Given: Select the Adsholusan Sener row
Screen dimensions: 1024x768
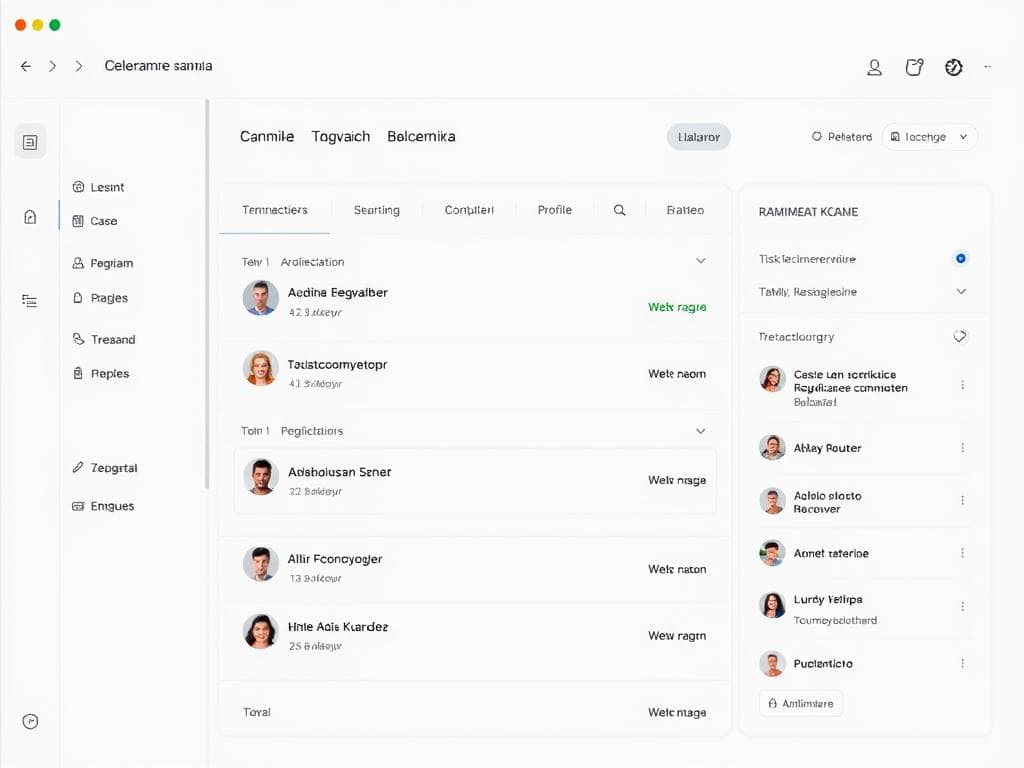Looking at the screenshot, I should coord(475,481).
